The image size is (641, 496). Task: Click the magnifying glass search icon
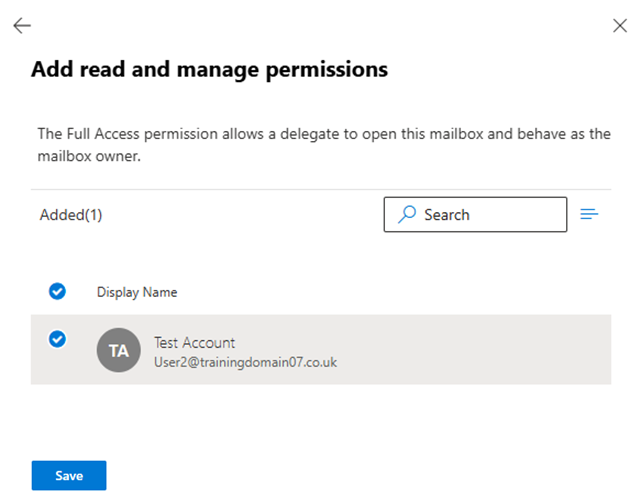(407, 214)
